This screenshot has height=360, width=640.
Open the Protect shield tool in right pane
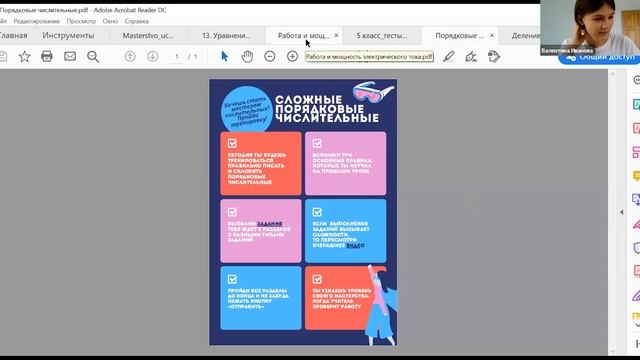636,247
